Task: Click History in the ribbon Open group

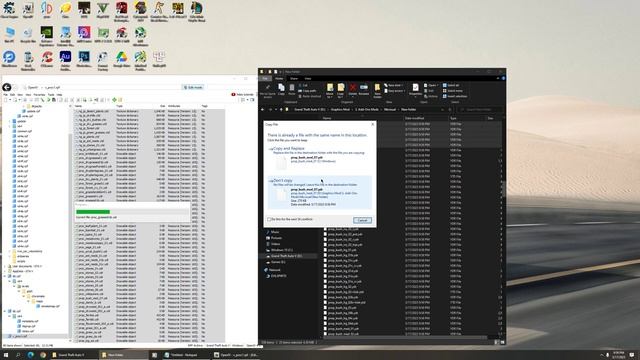Action: click(430, 96)
